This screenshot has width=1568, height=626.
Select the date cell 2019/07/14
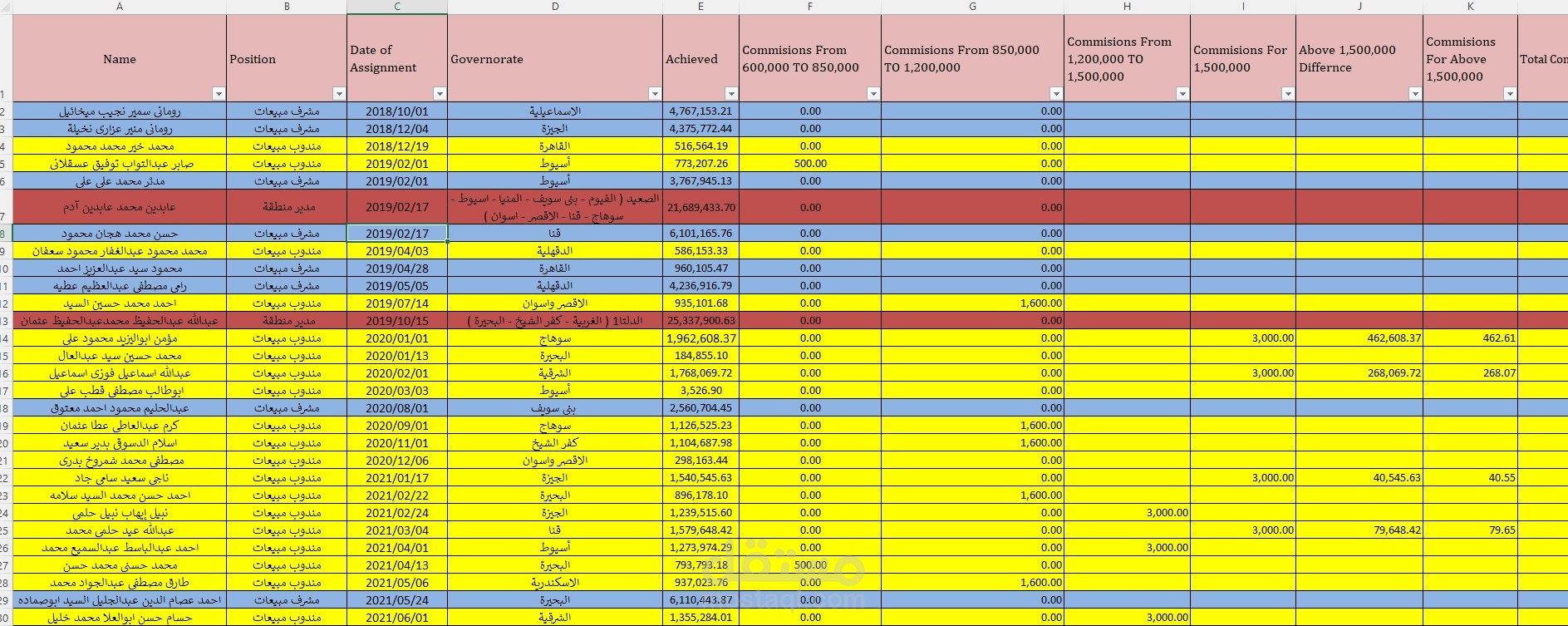tap(397, 303)
